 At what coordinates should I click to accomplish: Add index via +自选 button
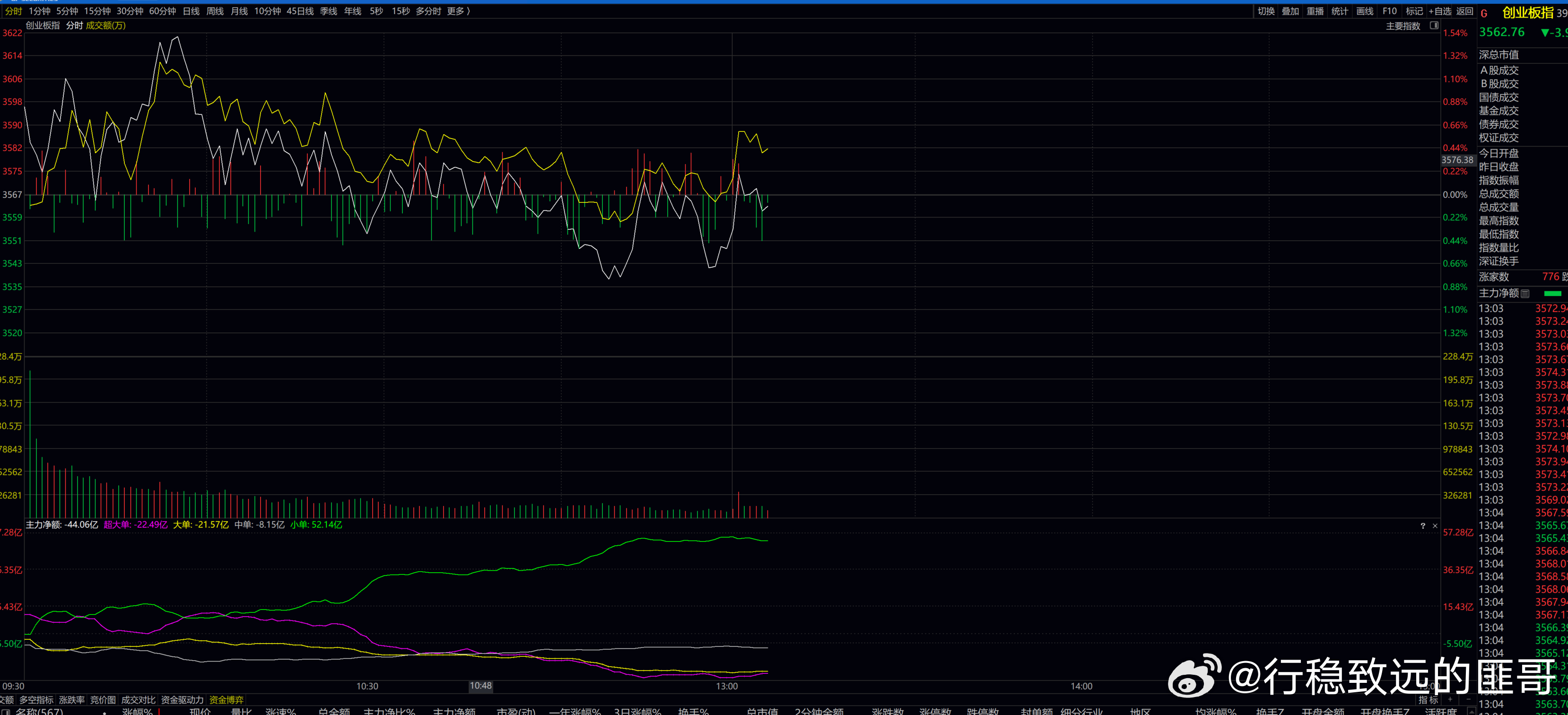pos(1439,11)
